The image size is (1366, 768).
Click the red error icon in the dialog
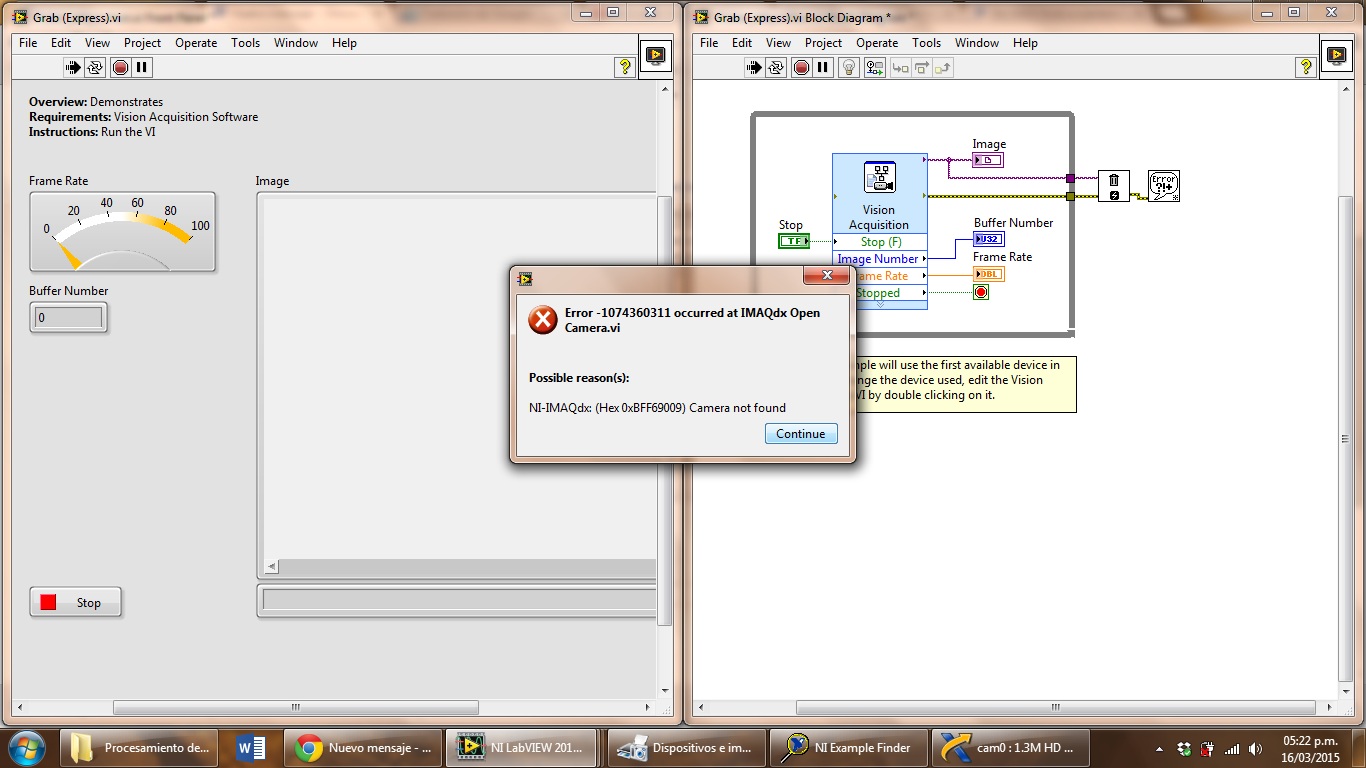[x=542, y=320]
